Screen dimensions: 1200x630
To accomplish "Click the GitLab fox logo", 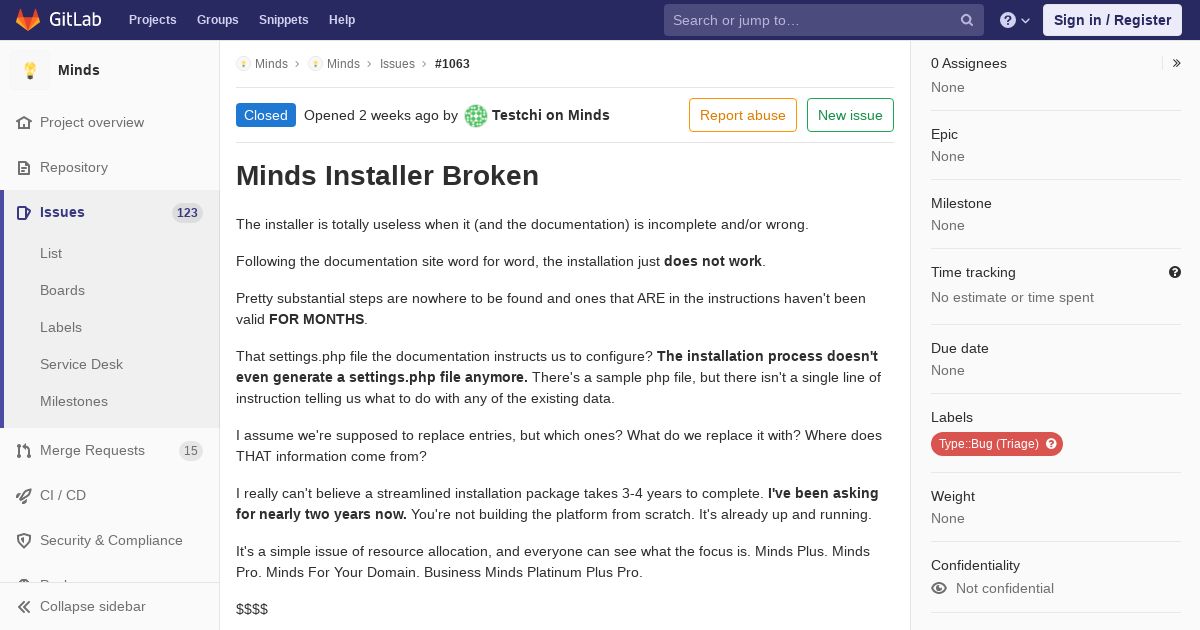I will point(28,19).
